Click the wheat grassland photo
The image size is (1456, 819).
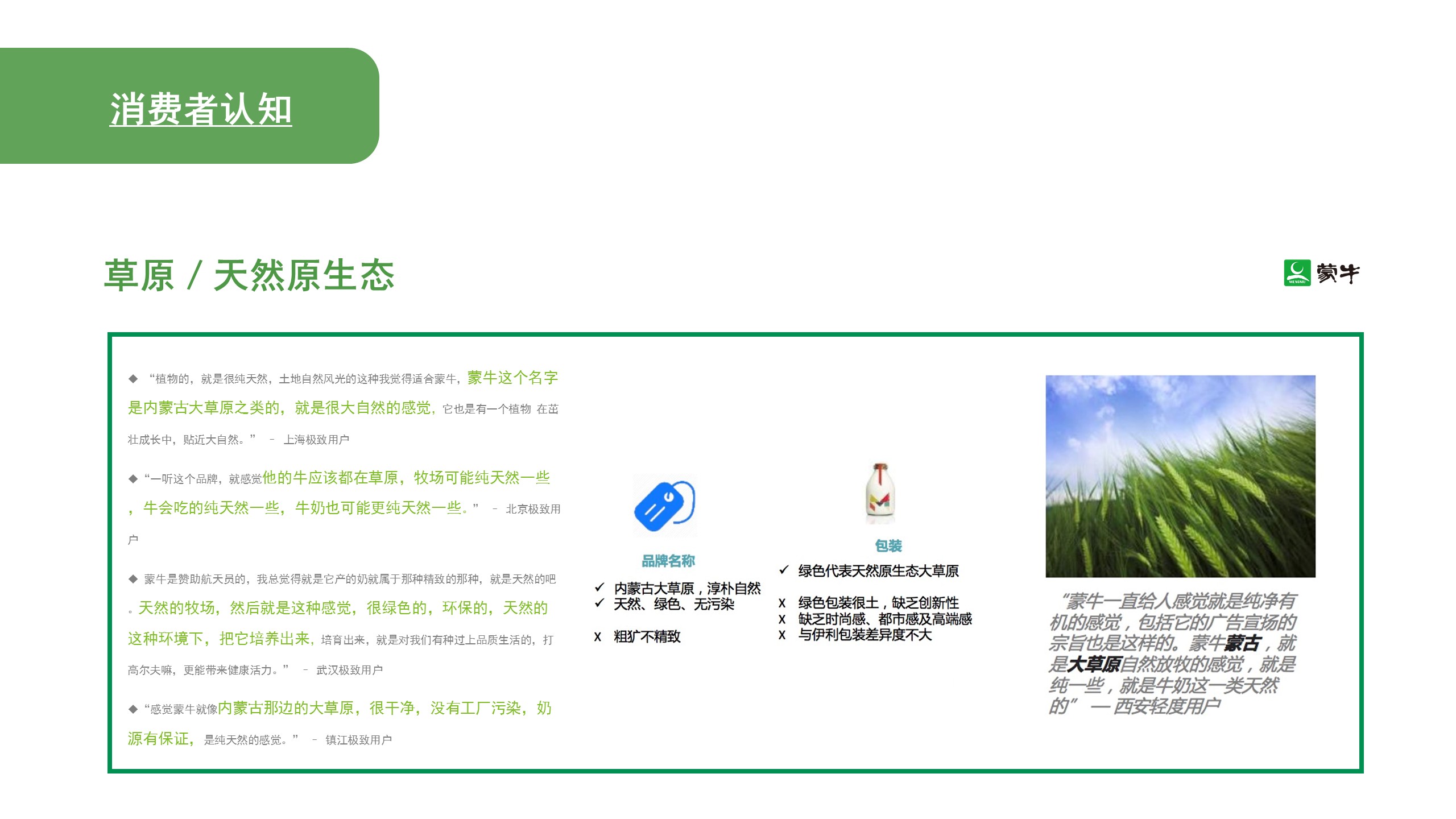pyautogui.click(x=1180, y=476)
